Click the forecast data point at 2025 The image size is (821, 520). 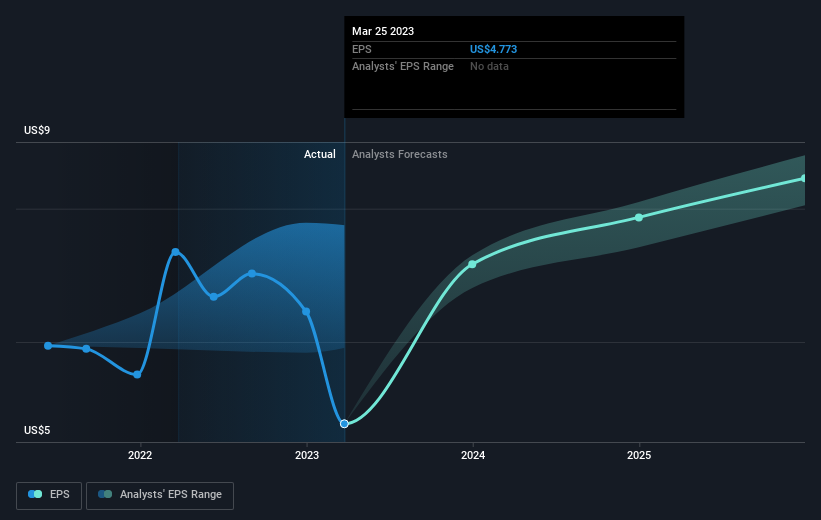click(639, 217)
